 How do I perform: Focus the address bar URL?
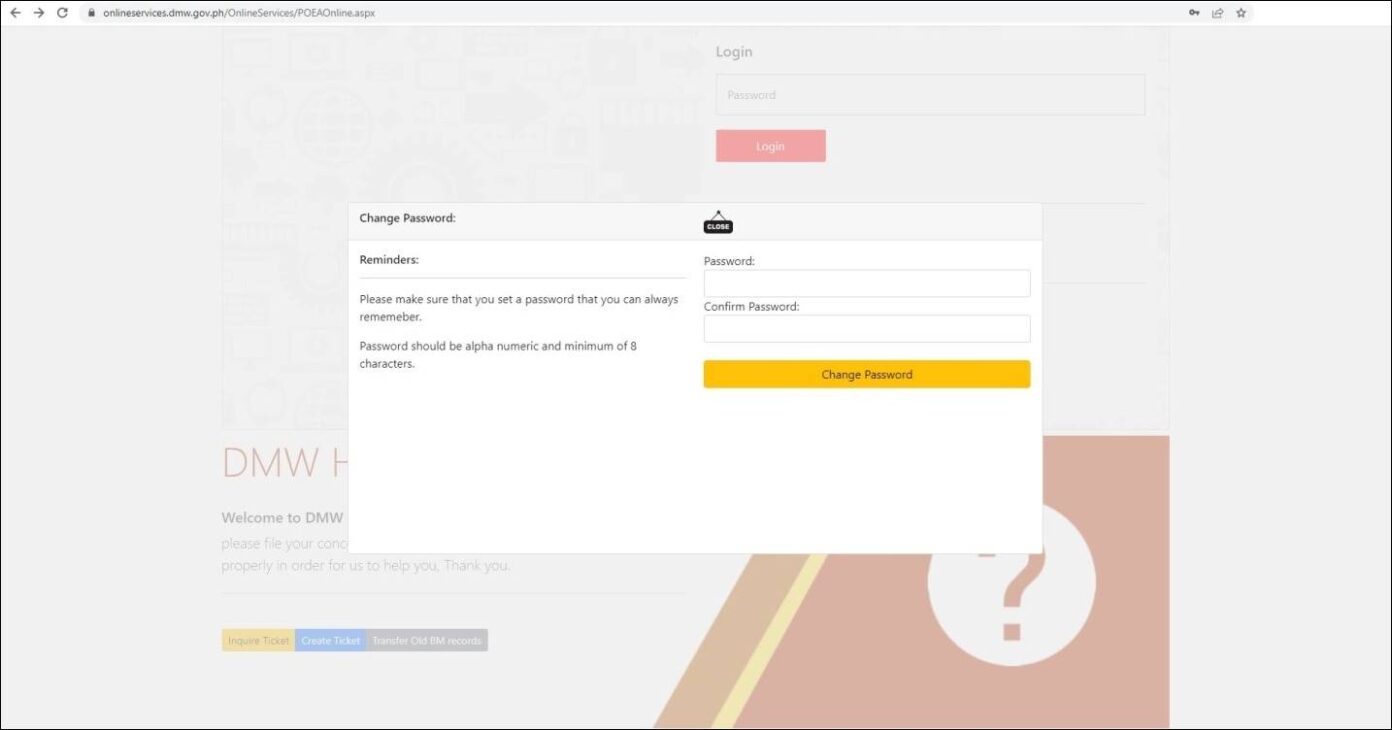(239, 13)
